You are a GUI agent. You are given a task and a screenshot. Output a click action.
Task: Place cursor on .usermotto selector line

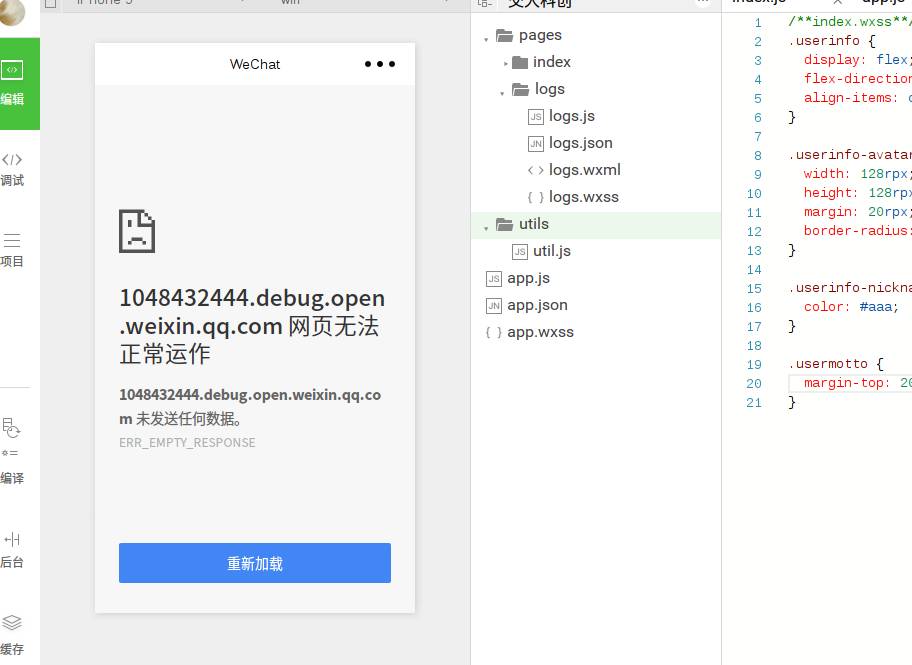pyautogui.click(x=836, y=364)
